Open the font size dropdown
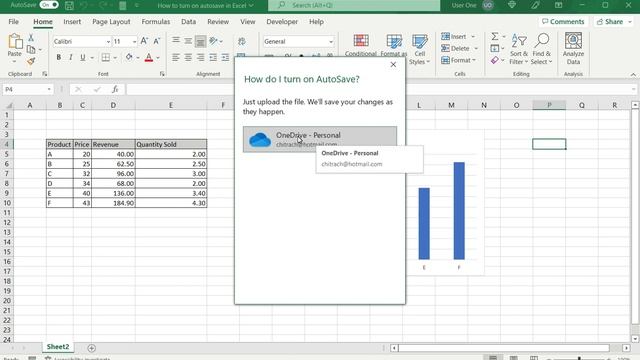 (134, 42)
